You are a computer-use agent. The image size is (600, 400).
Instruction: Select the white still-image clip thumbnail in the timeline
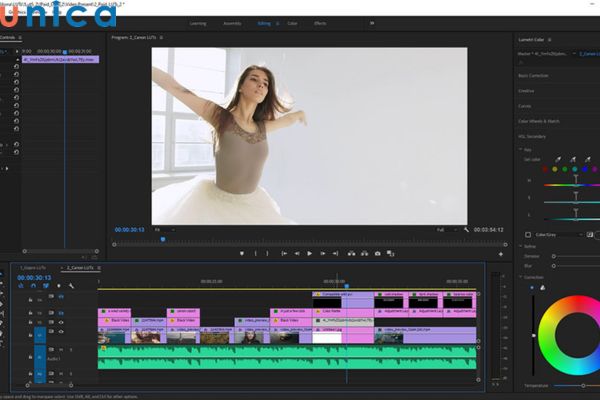[327, 338]
